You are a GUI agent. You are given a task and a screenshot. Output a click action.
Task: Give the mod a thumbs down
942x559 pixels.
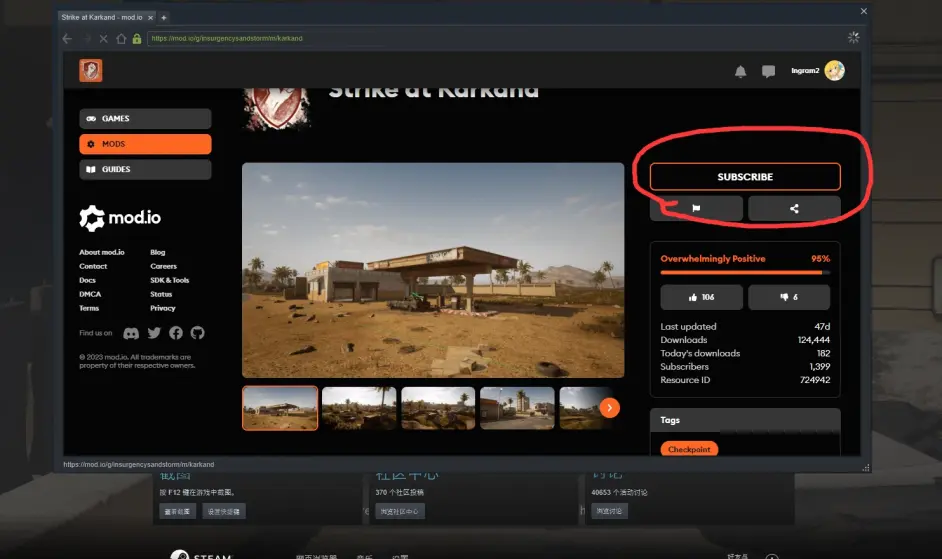click(x=789, y=297)
